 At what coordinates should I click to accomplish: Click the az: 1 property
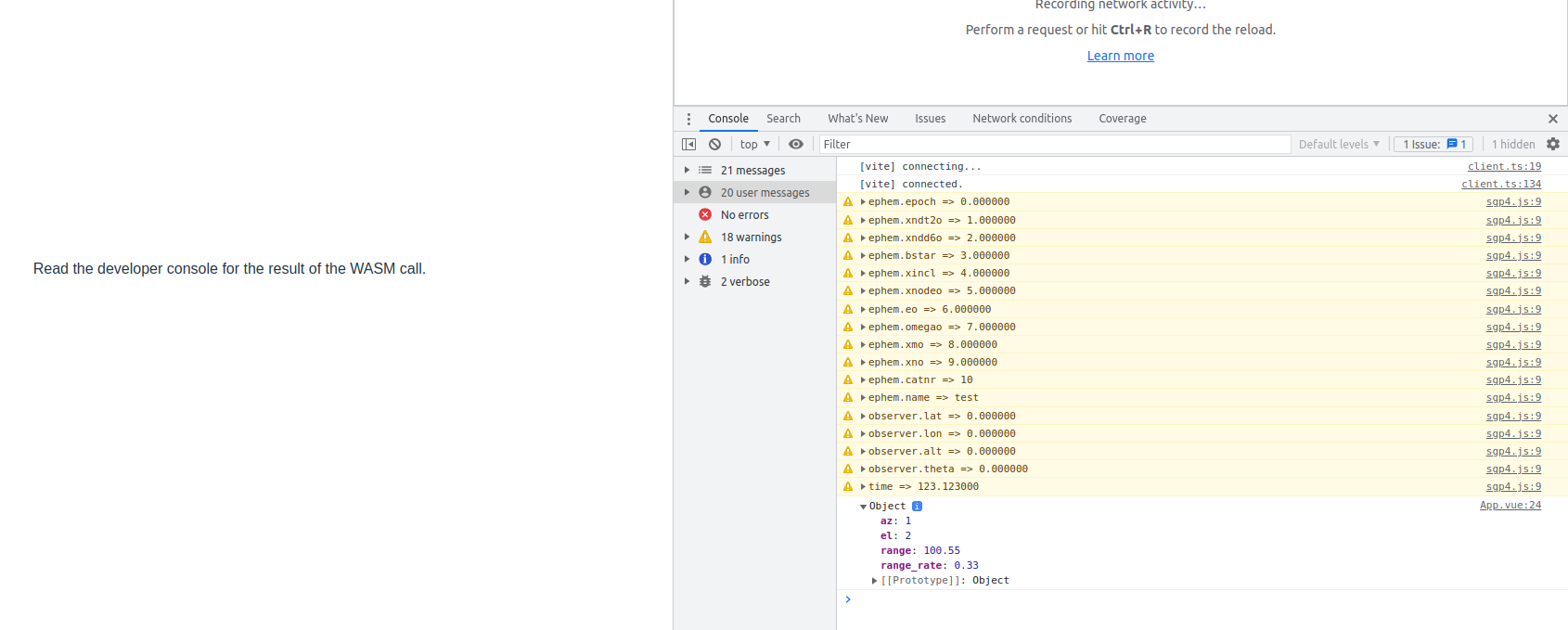(896, 521)
